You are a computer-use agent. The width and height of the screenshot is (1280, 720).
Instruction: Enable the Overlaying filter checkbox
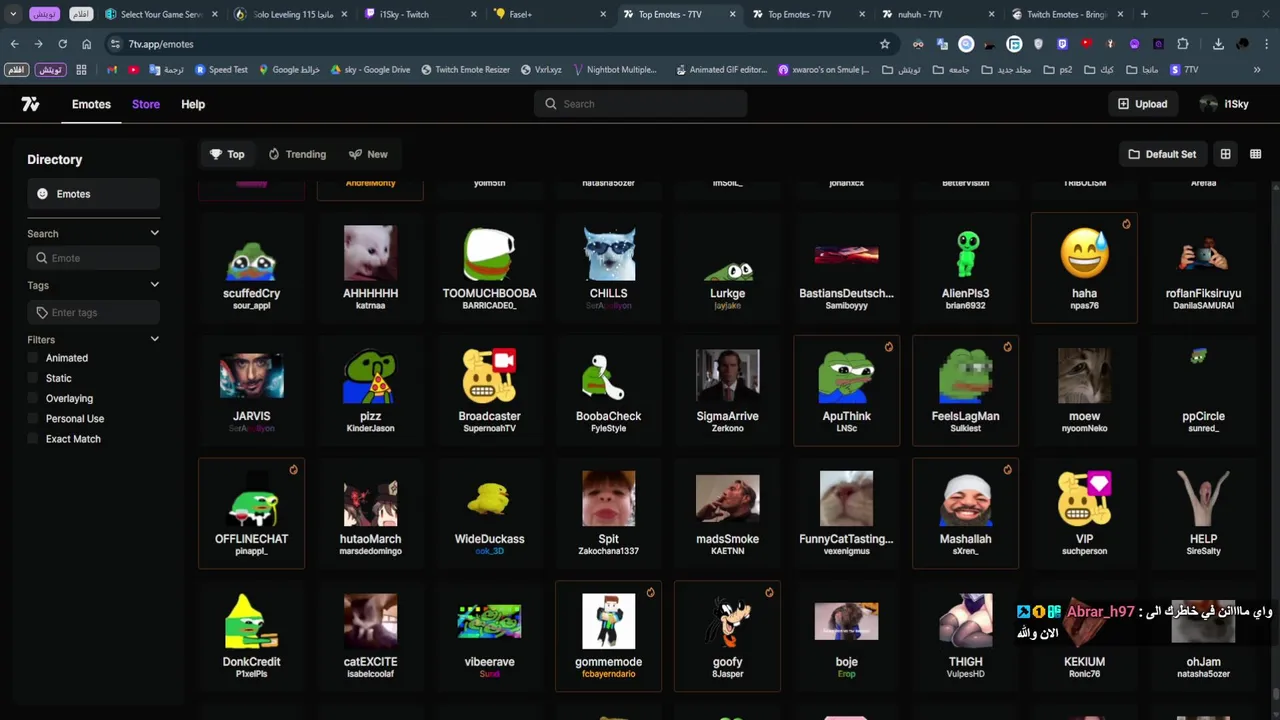pos(33,398)
